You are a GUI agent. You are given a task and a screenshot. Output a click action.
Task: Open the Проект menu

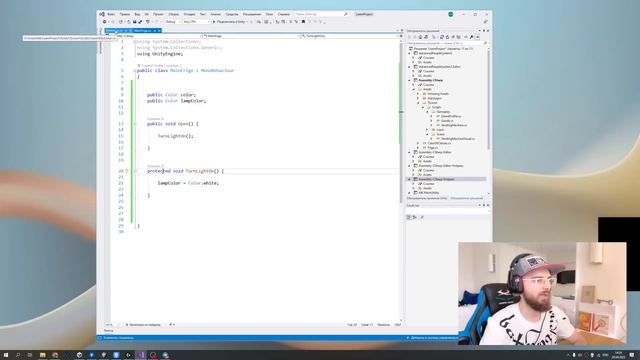pyautogui.click(x=158, y=14)
